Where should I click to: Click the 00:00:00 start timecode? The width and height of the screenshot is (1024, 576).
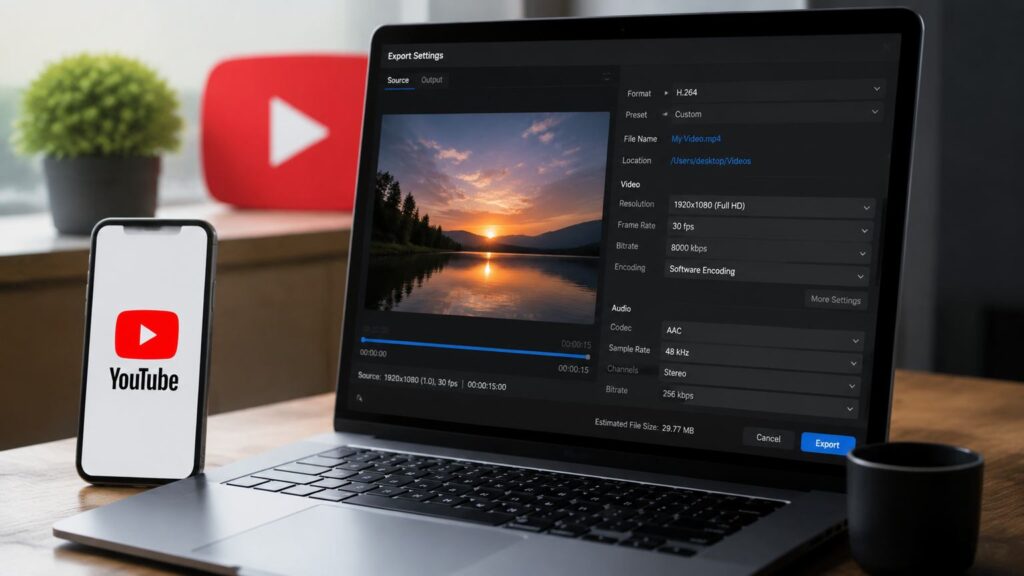click(373, 353)
